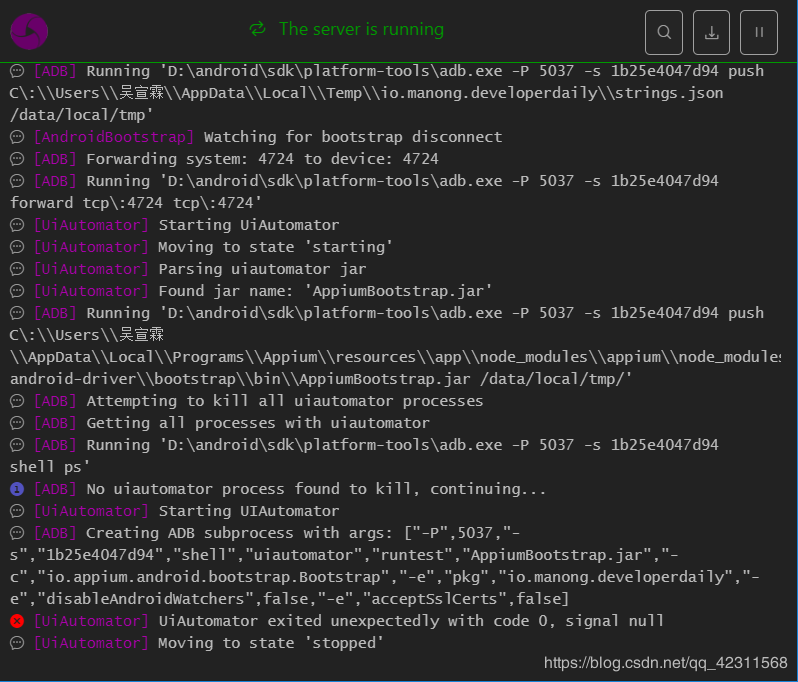Click the log line Parsing uiautomator jar
This screenshot has height=682, width=798.
pos(262,269)
